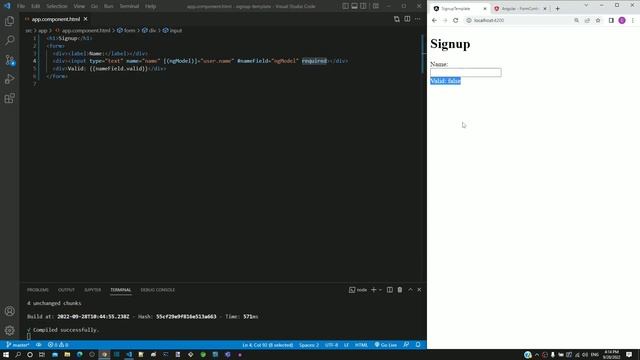Click Spaces: 2 indentation setting
The image size is (640, 360).
pyautogui.click(x=309, y=345)
